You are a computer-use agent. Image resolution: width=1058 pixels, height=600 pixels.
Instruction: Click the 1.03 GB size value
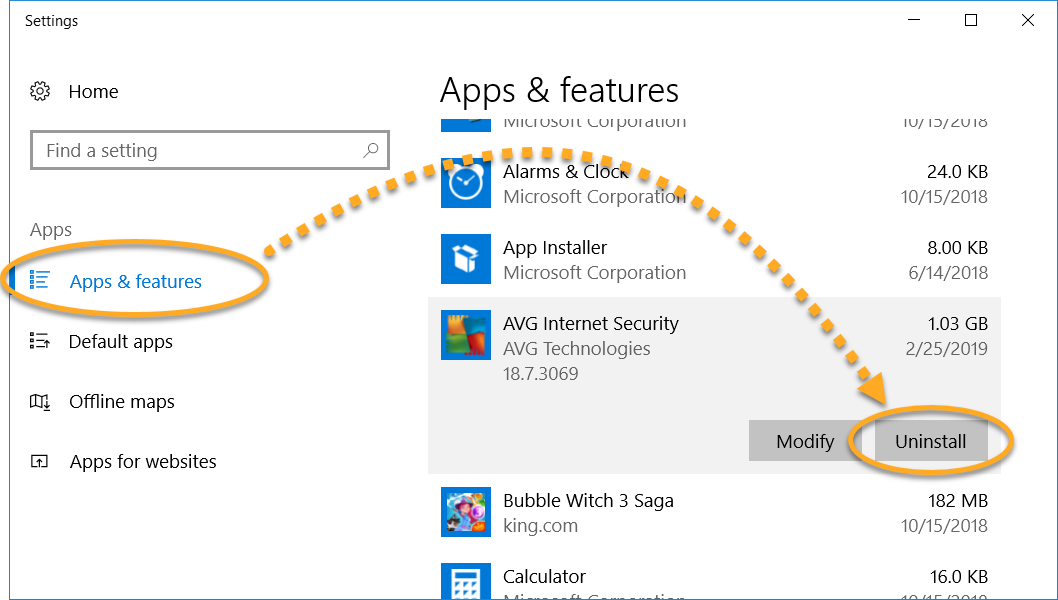click(x=957, y=323)
